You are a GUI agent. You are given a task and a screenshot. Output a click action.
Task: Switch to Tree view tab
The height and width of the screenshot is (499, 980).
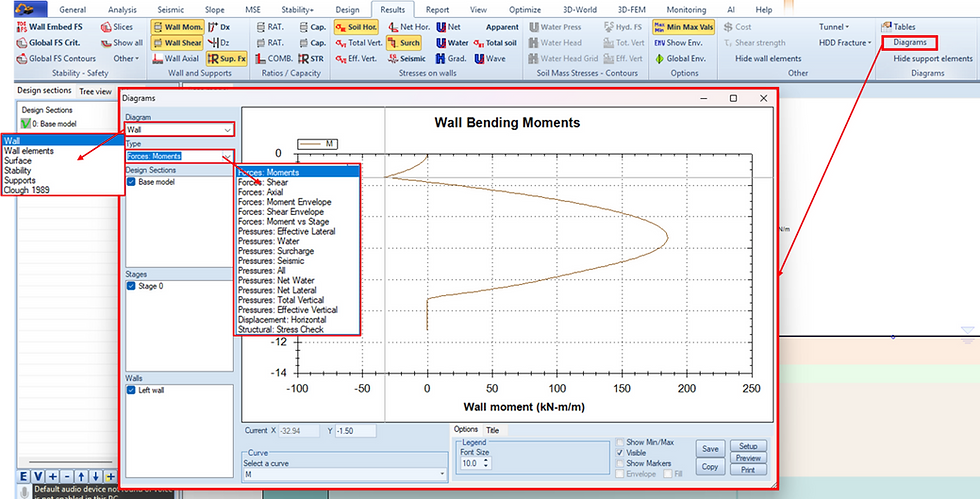(x=95, y=91)
